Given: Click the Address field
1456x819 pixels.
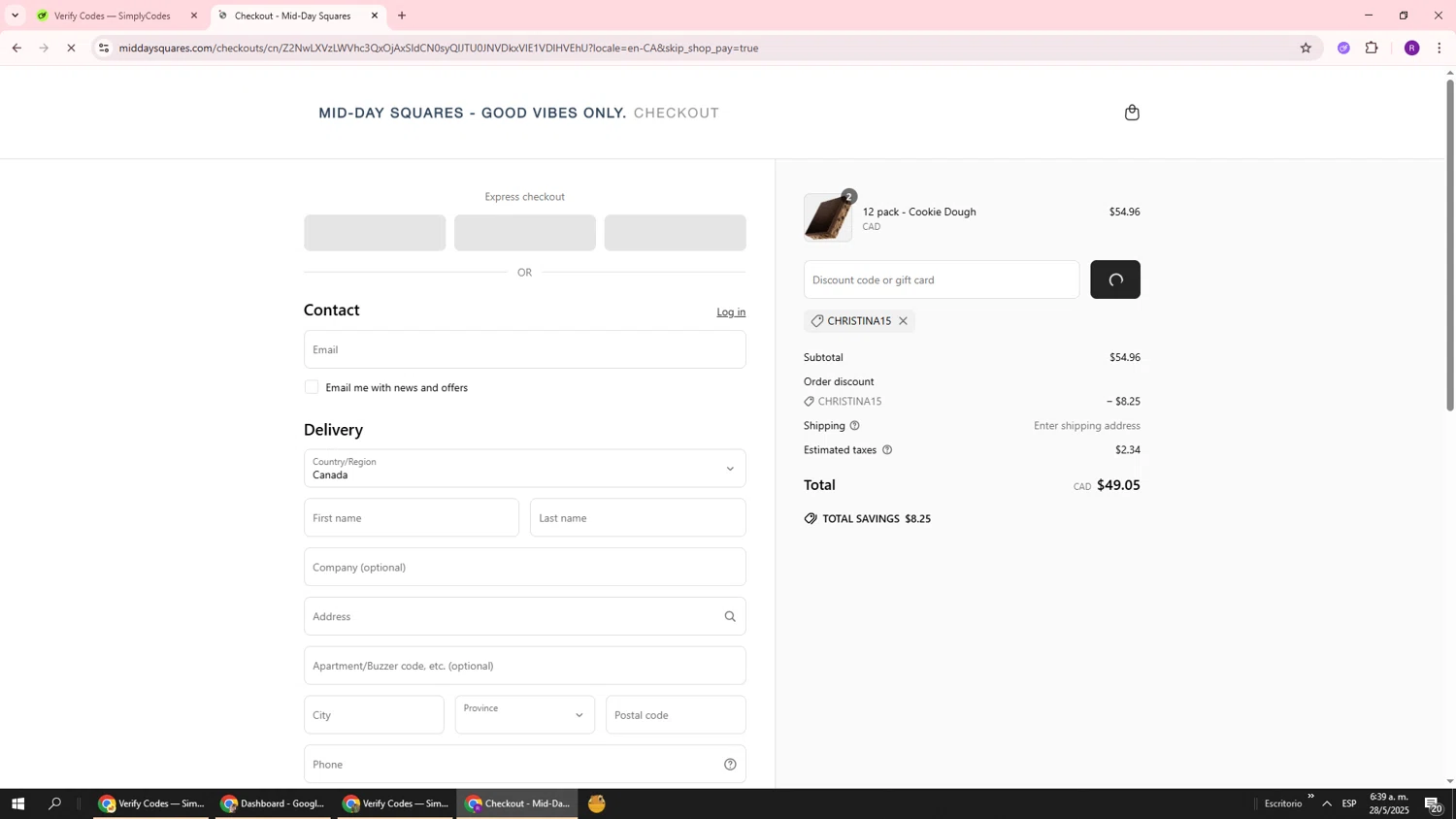Looking at the screenshot, I should point(525,616).
